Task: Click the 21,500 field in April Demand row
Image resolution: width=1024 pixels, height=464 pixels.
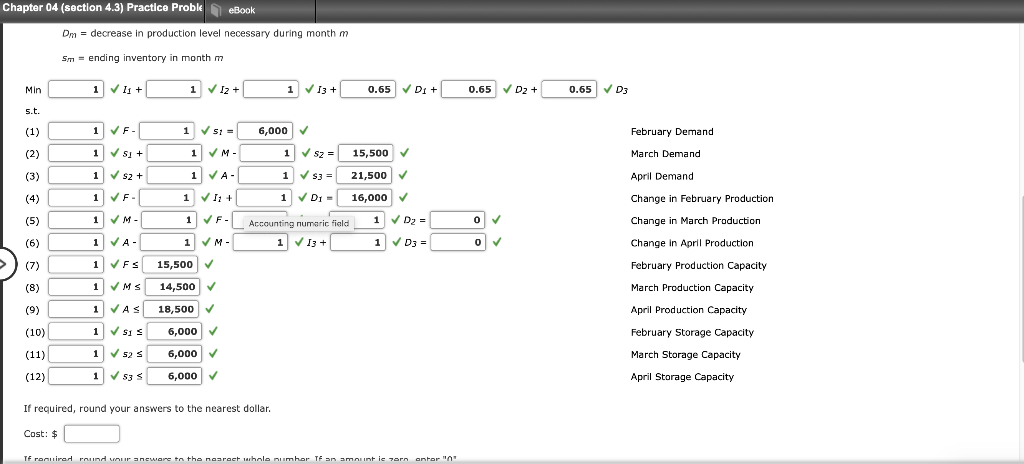Action: tap(364, 175)
